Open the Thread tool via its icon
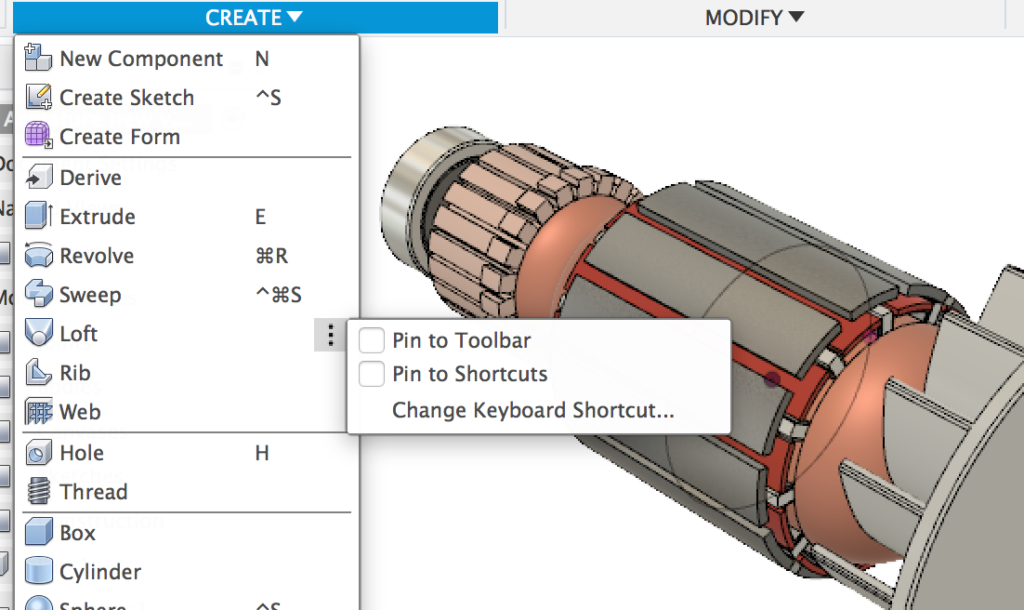 (x=37, y=491)
